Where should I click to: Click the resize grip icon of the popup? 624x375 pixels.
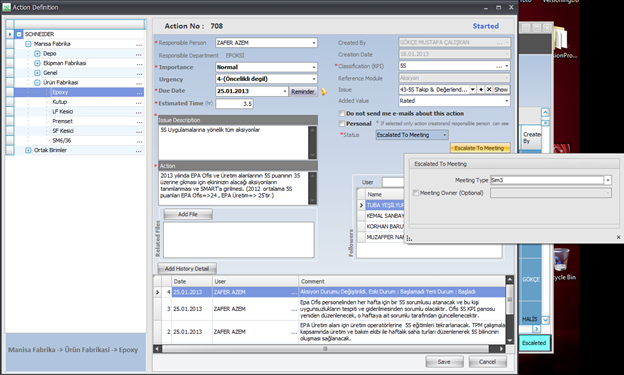coord(410,238)
